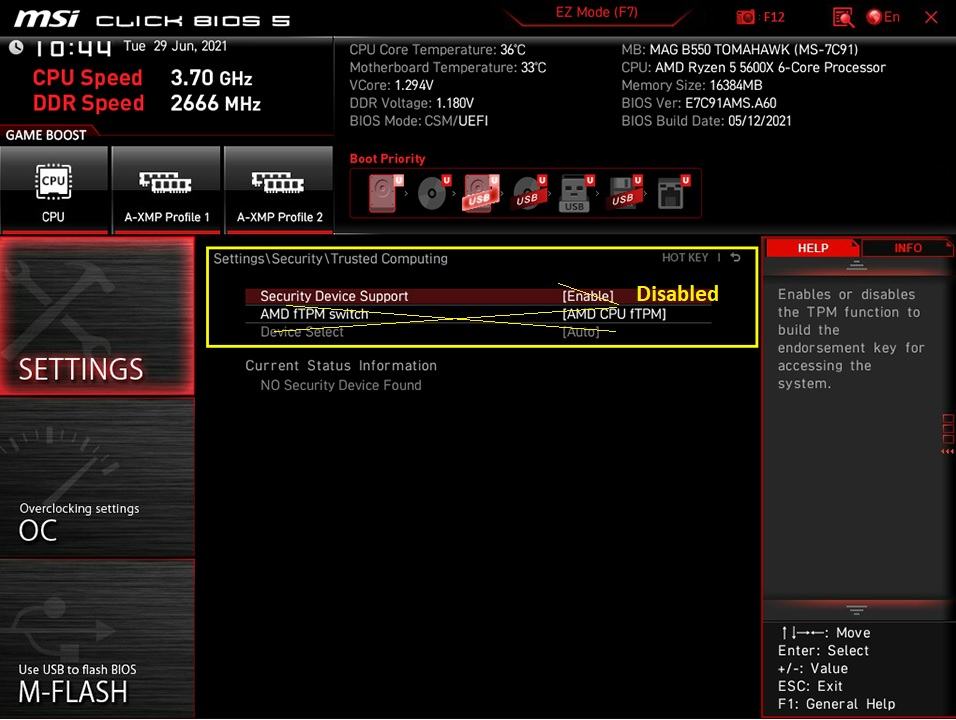Click the Settings\Security\Trusted Computing breadcrumb
Viewport: 956px width, 720px height.
tap(330, 258)
